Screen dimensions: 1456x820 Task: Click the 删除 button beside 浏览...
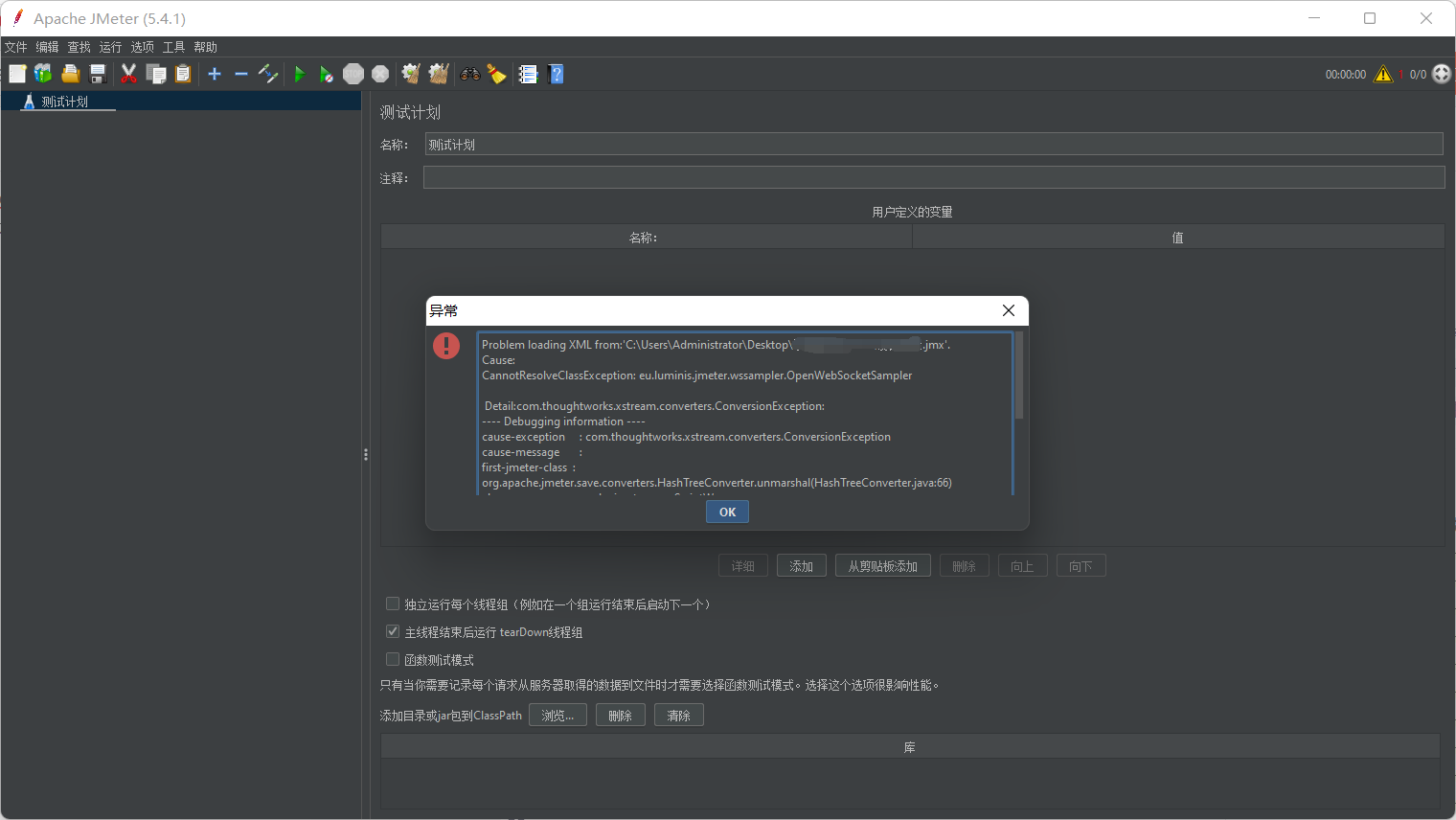click(621, 716)
